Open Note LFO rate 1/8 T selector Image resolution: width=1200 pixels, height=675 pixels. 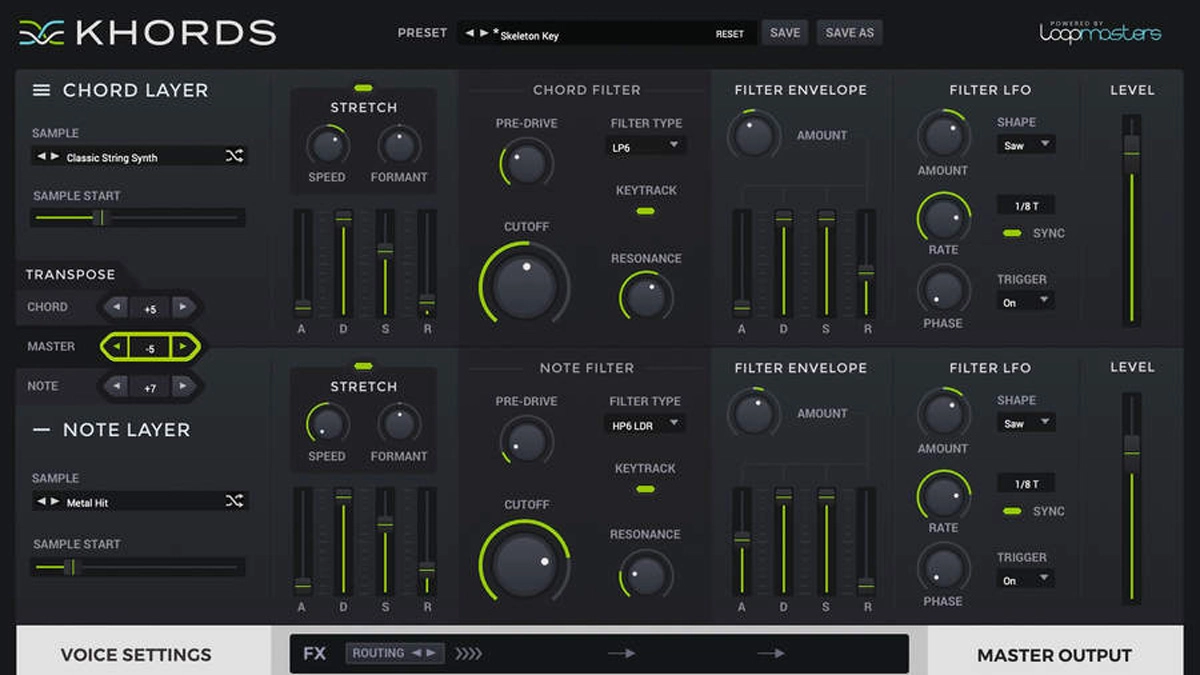coord(1026,483)
